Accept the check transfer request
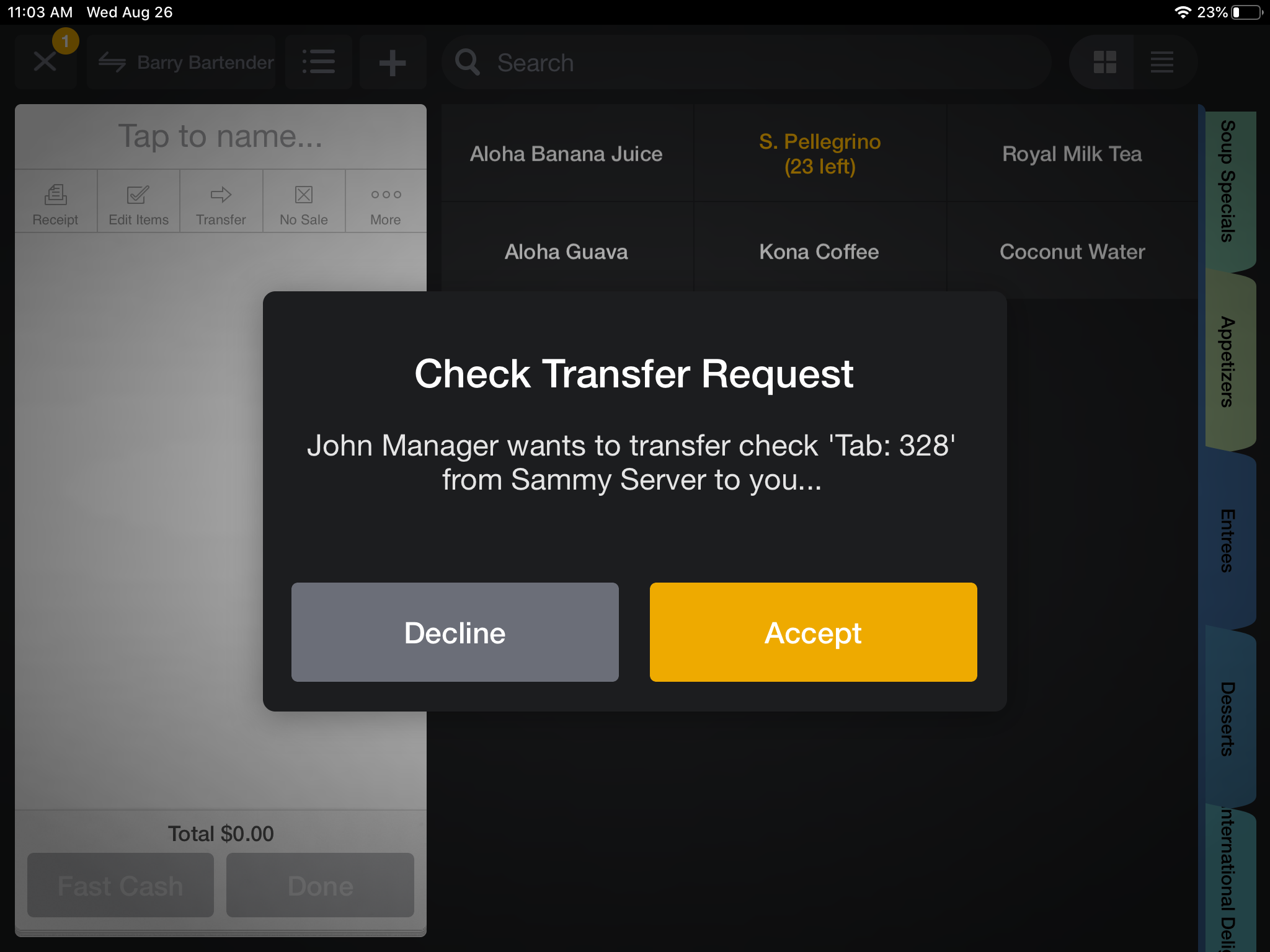This screenshot has height=952, width=1270. point(813,632)
